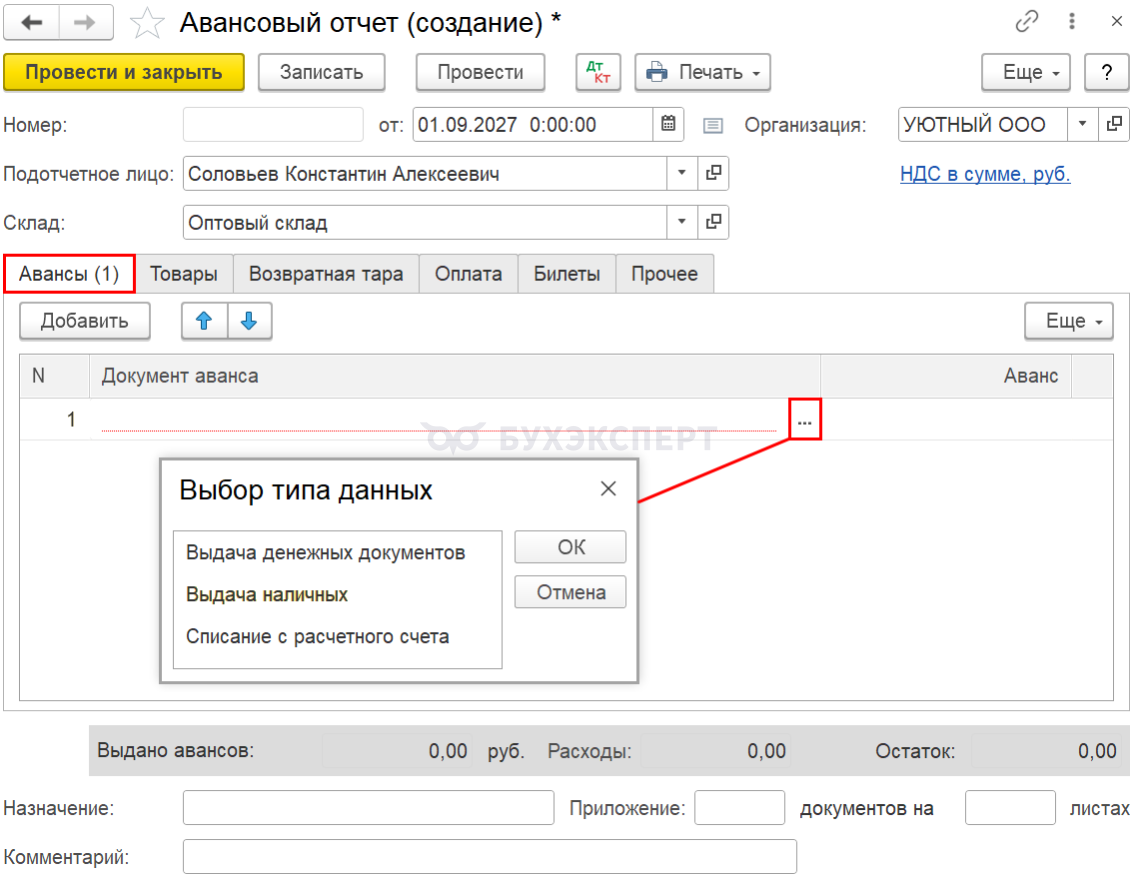This screenshot has width=1138, height=878.
Task: Select Выдача наличных in the list
Action: click(266, 594)
